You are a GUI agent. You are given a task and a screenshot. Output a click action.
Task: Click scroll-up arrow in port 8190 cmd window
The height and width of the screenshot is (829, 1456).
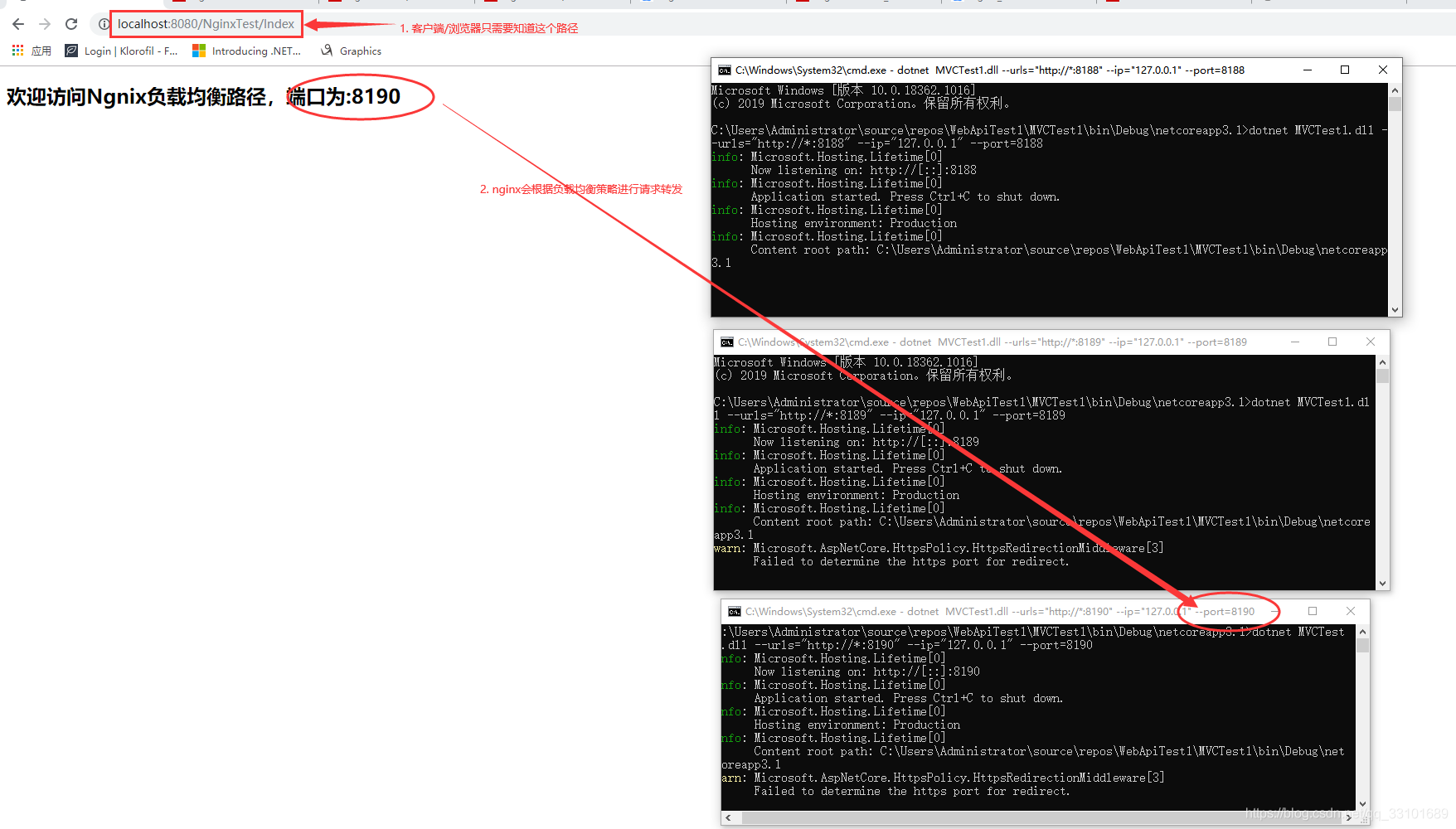1362,632
